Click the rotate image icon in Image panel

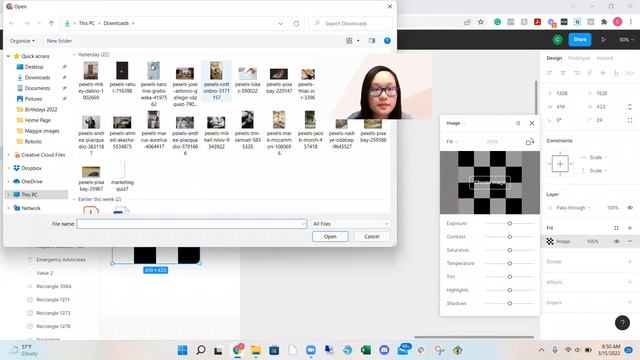click(530, 142)
